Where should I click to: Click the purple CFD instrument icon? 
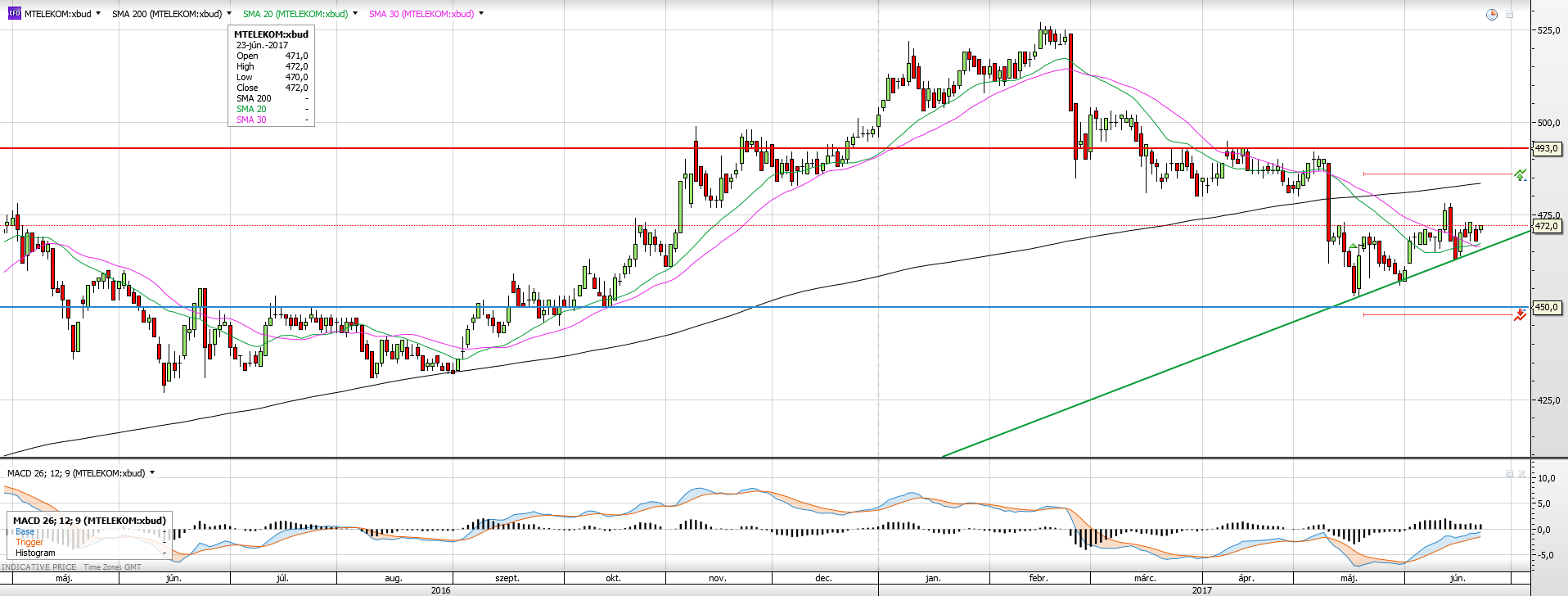coord(14,13)
